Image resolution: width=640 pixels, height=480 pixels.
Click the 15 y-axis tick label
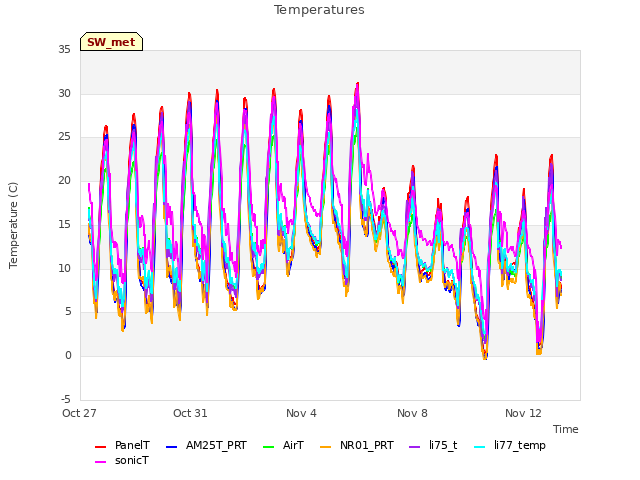tap(64, 224)
